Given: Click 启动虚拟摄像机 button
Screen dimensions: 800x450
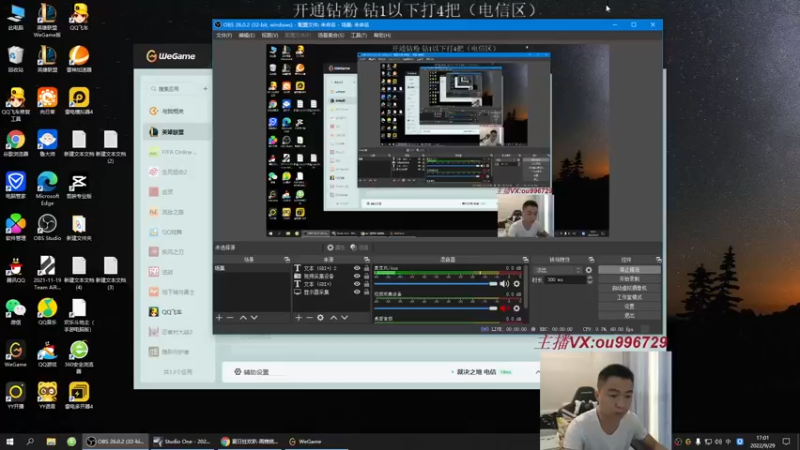Looking at the screenshot, I should click(x=629, y=288).
